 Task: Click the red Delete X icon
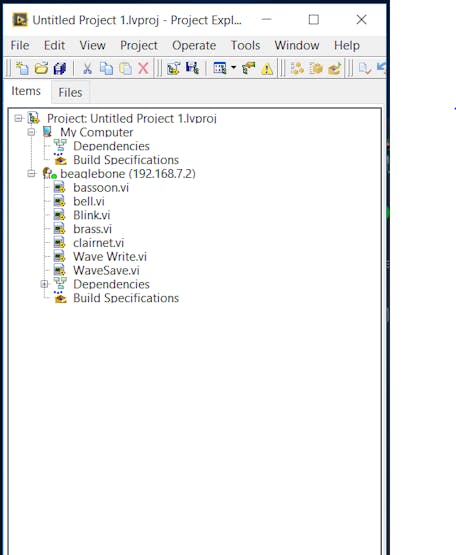(143, 68)
